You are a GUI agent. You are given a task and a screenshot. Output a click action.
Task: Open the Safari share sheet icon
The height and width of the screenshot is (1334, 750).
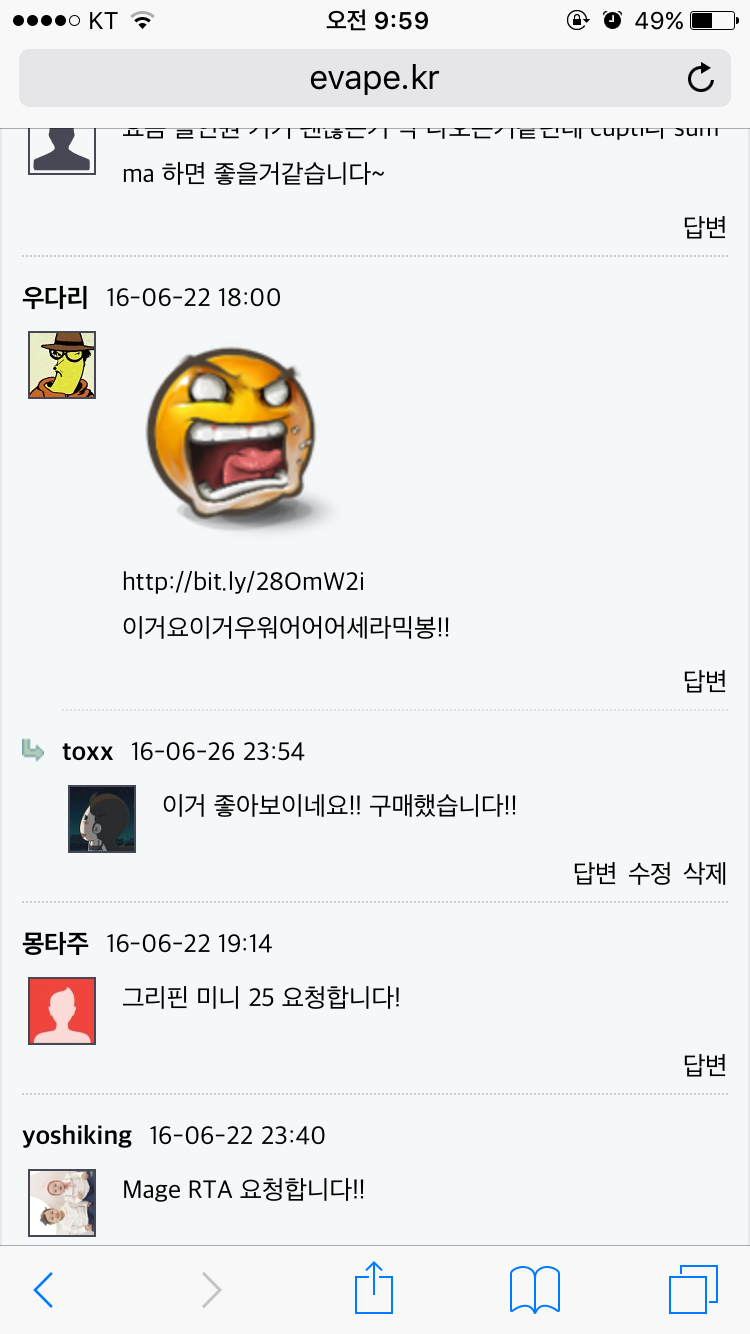click(x=374, y=1287)
